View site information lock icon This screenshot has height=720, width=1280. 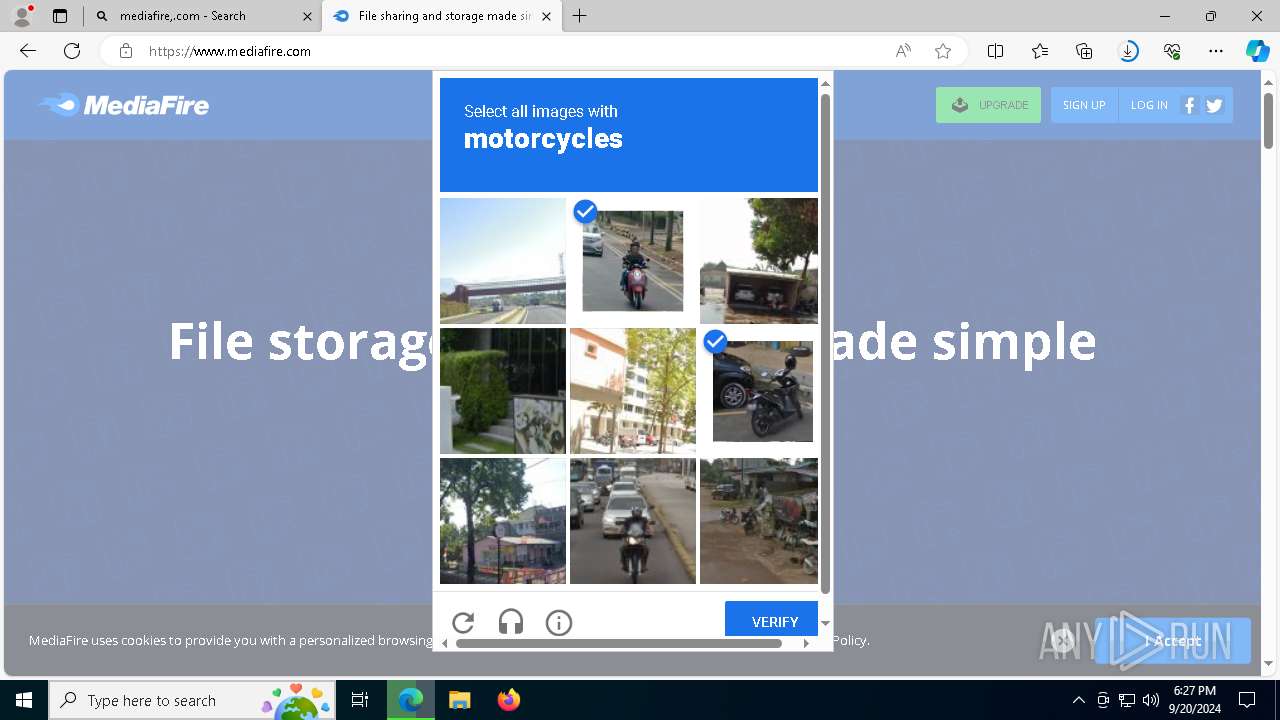coord(126,51)
